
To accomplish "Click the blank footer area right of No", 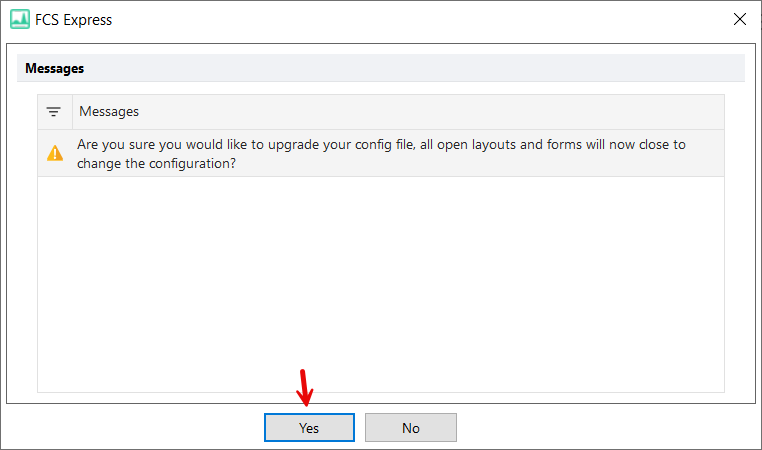I will tap(600, 428).
